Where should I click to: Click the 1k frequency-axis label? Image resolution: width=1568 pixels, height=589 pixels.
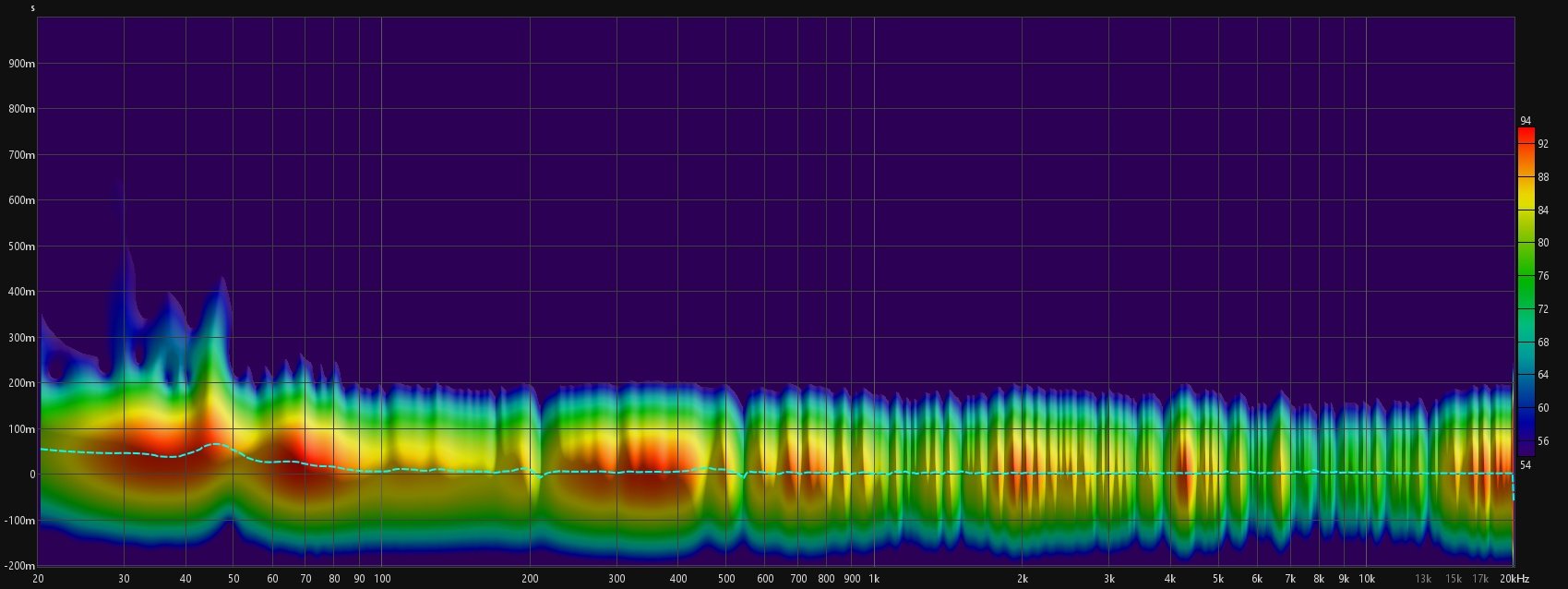(x=874, y=579)
